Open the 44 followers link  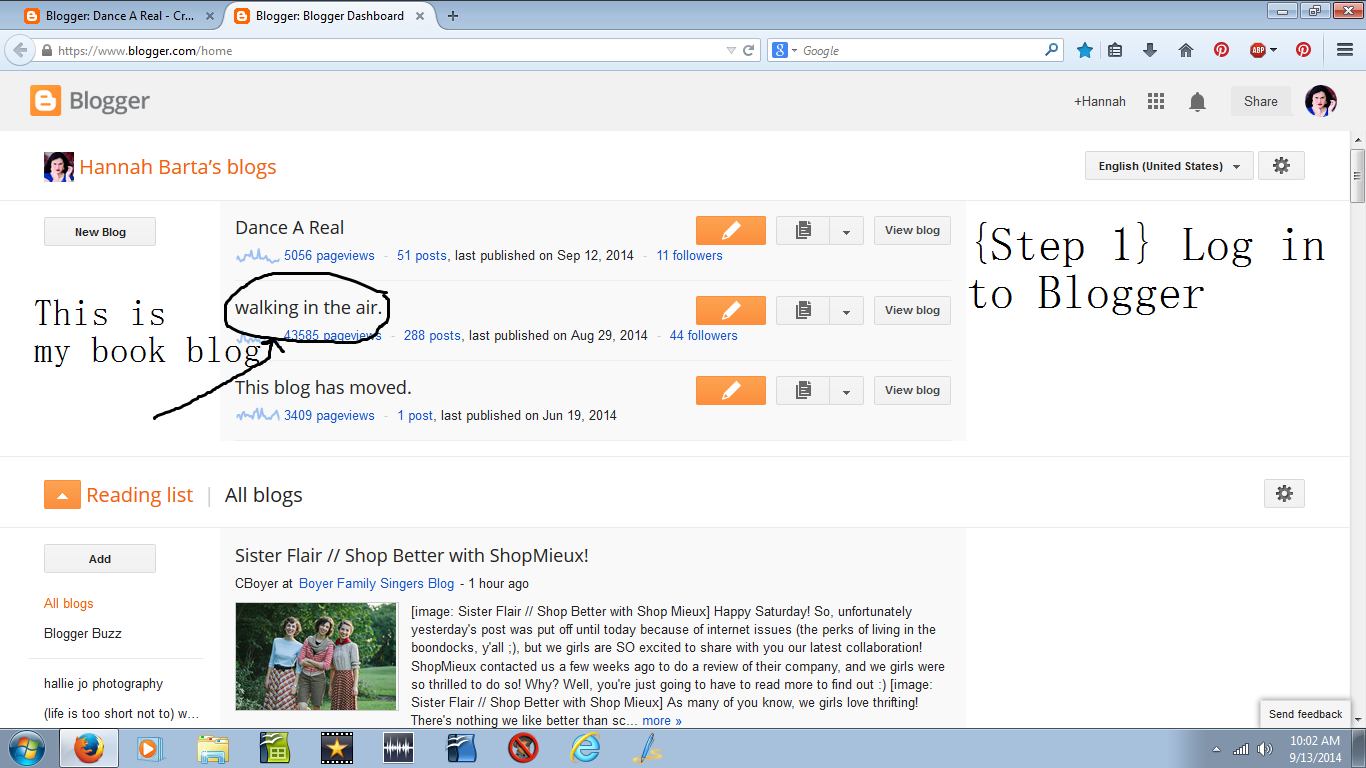[703, 335]
